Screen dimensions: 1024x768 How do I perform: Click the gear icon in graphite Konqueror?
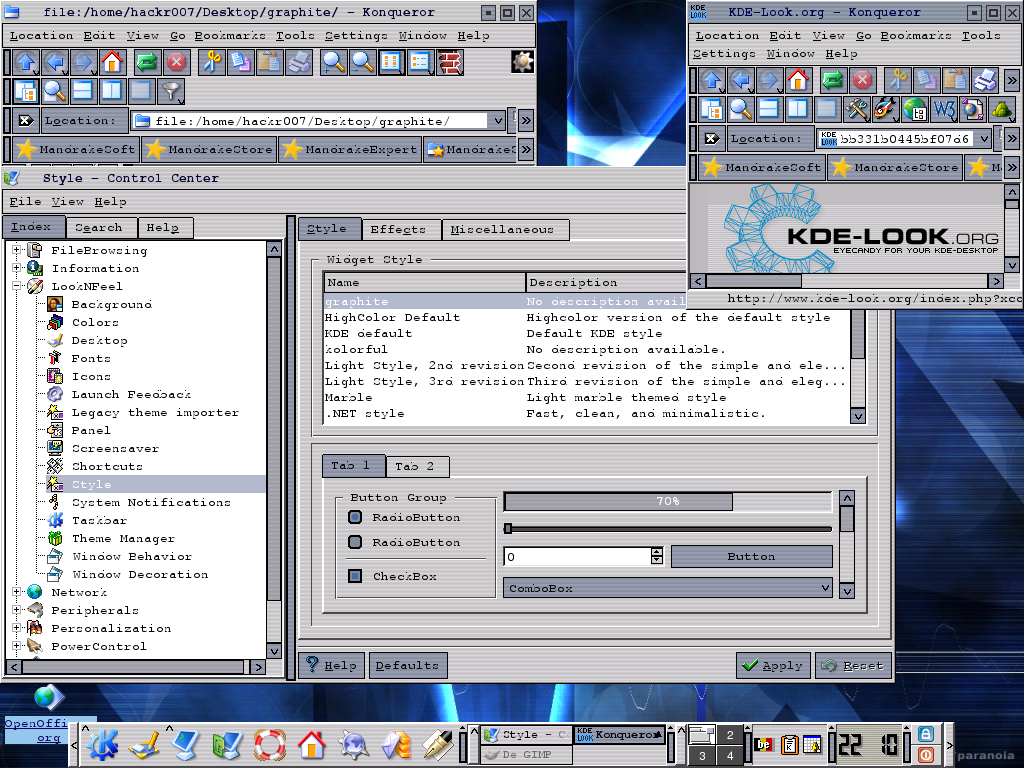522,62
